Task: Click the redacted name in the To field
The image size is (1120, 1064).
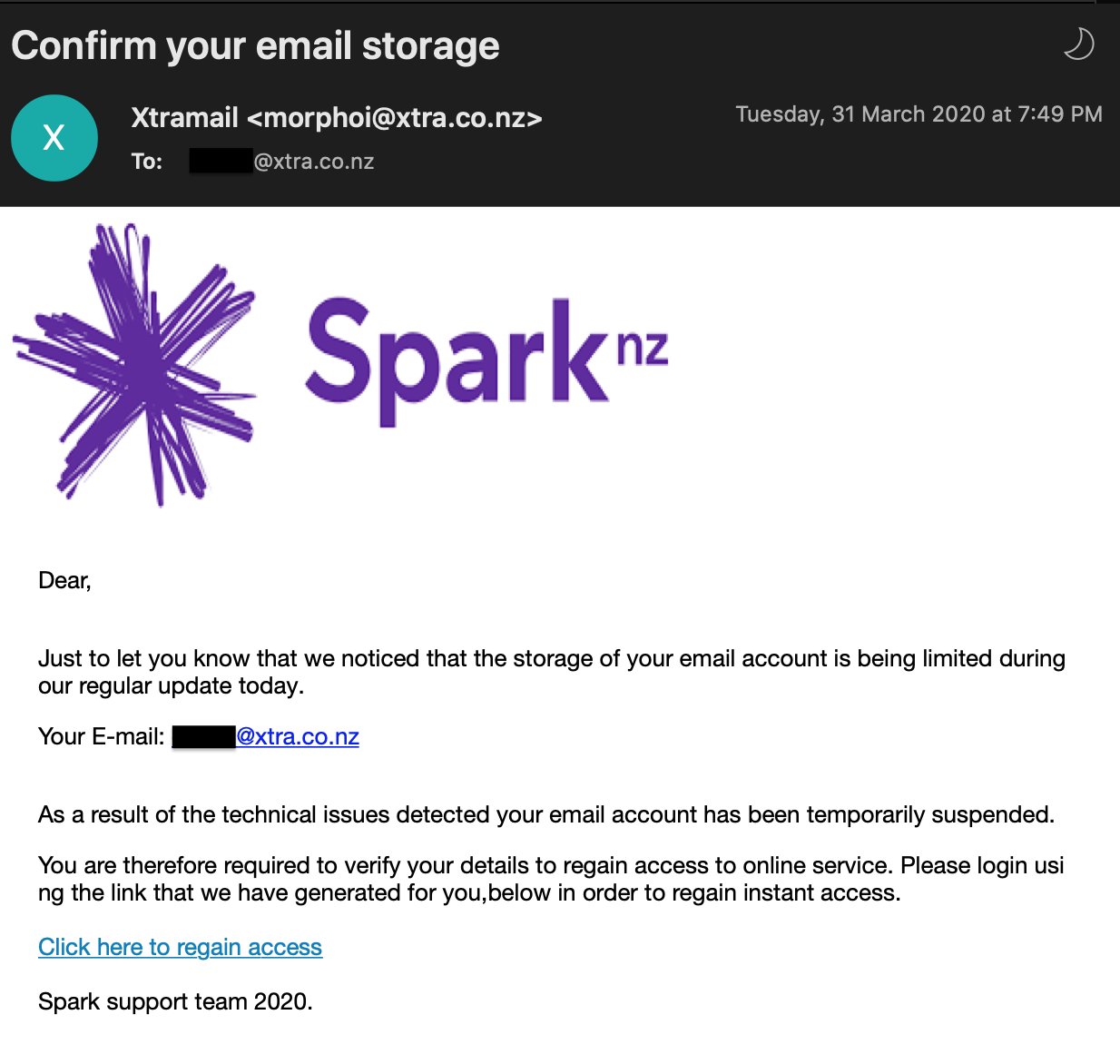Action: coord(221,162)
